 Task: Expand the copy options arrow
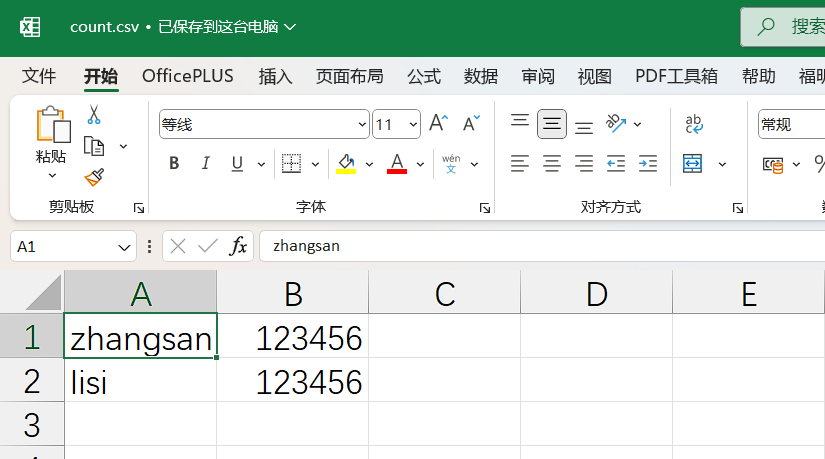click(x=123, y=146)
